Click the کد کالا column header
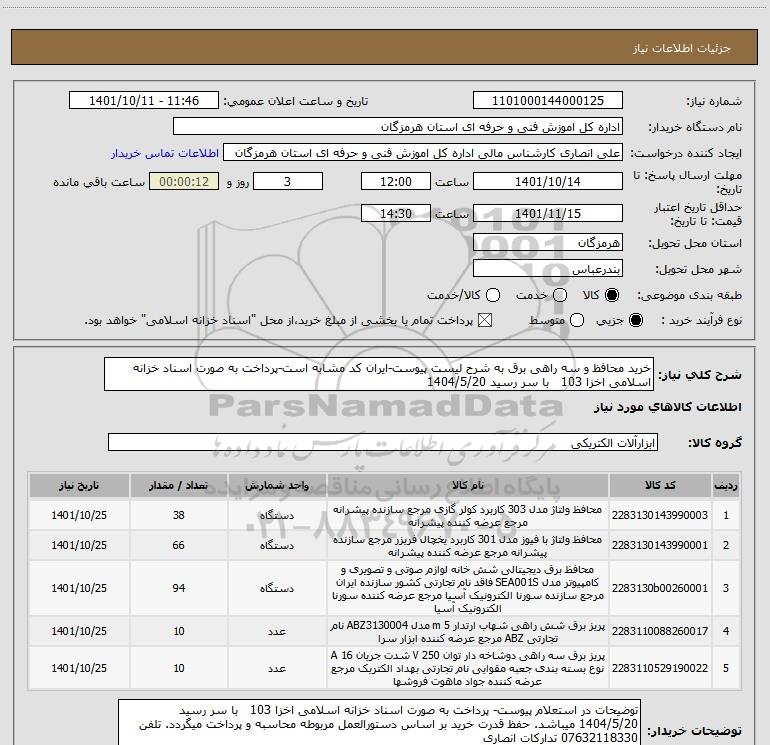 (660, 485)
